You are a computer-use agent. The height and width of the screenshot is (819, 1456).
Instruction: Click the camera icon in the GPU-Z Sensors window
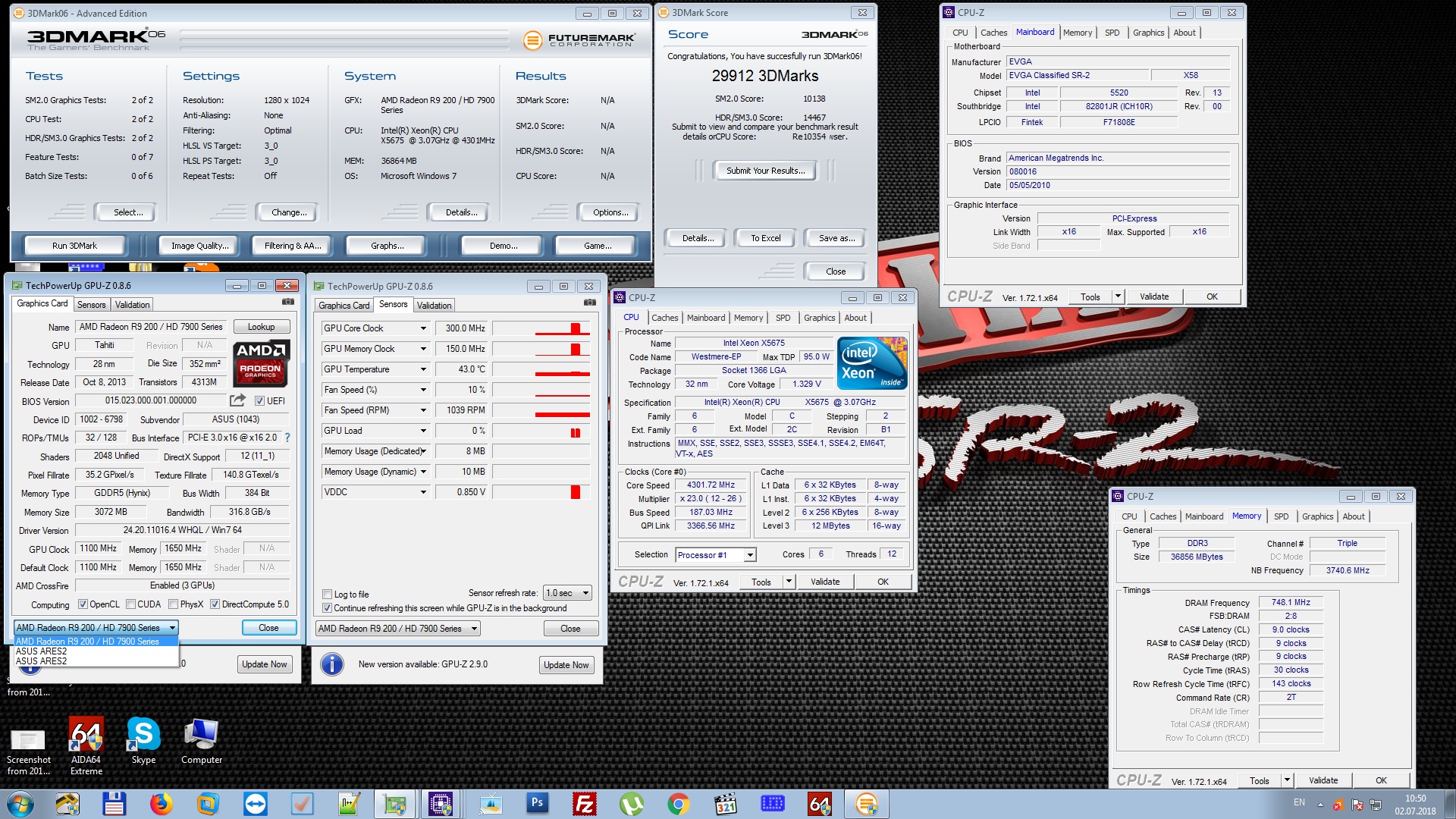click(x=589, y=303)
